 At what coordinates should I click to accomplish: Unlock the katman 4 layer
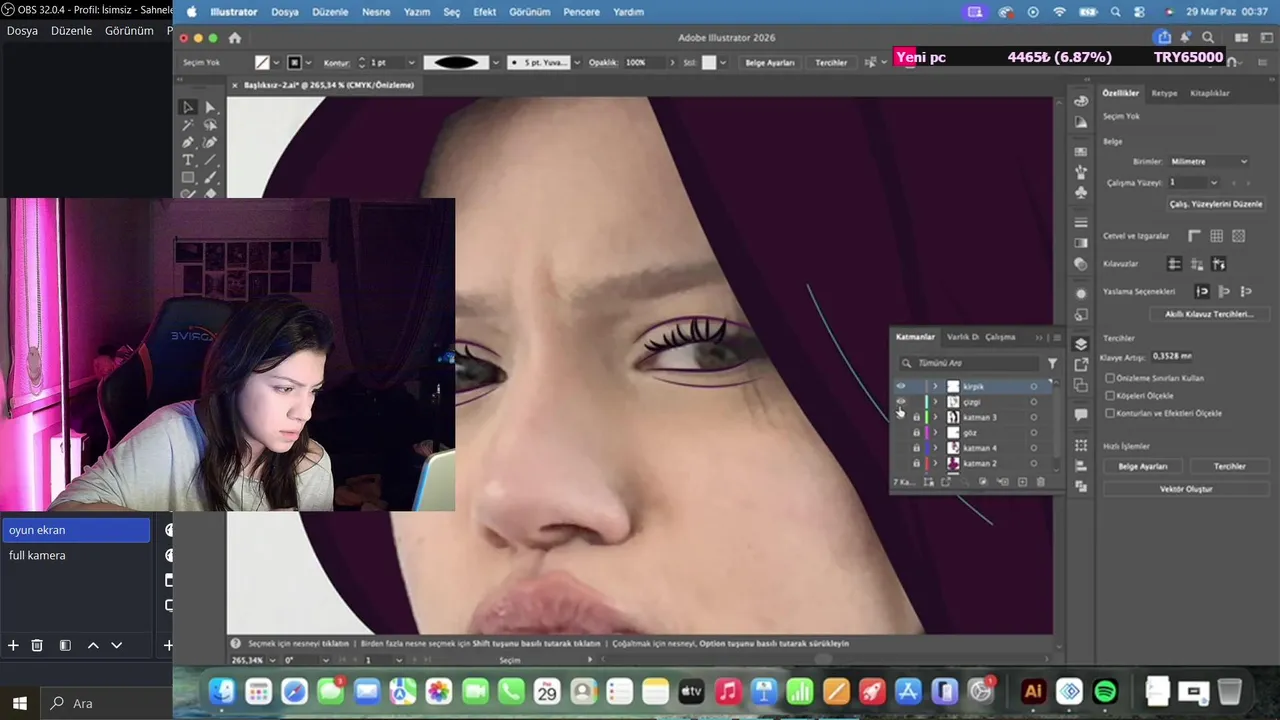pyautogui.click(x=916, y=448)
